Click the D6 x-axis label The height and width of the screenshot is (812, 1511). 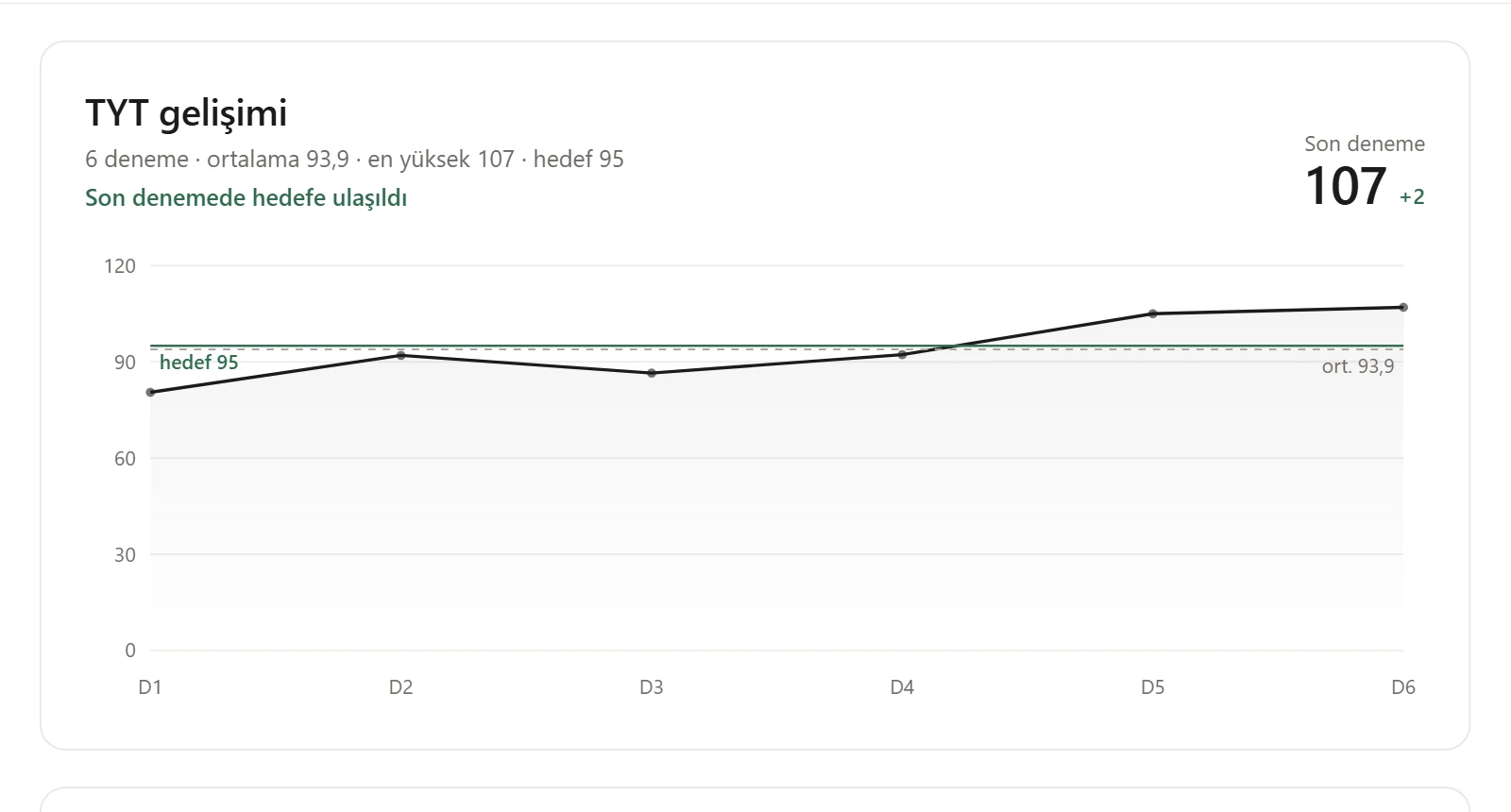coord(1403,686)
